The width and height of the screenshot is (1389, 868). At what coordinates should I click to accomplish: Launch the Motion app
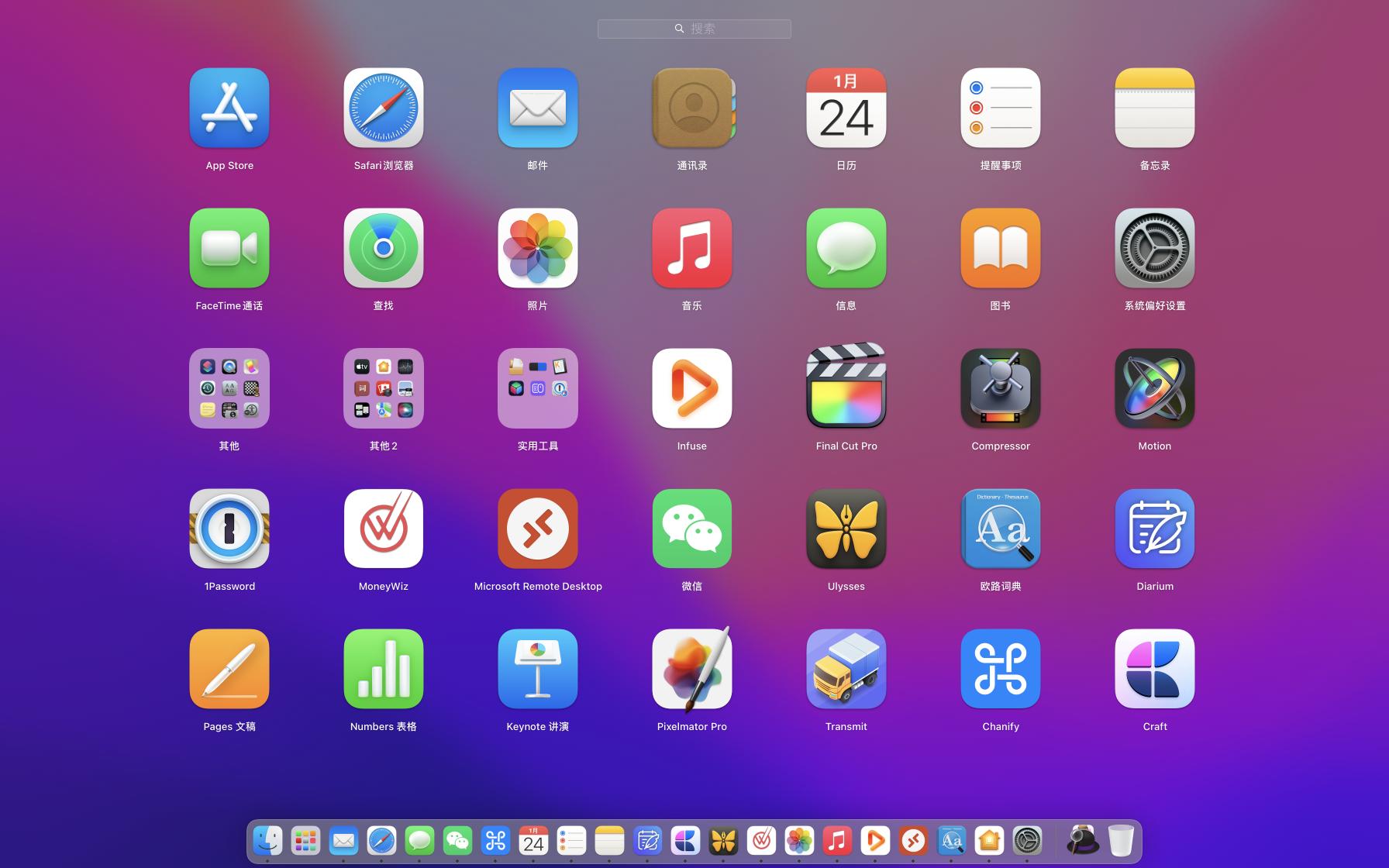click(x=1154, y=387)
